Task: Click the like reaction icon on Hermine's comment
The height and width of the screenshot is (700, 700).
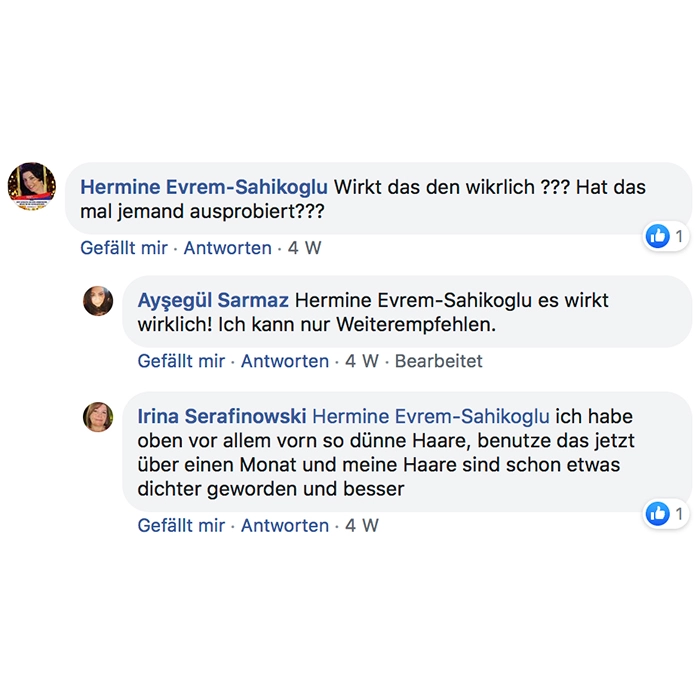Action: point(658,236)
